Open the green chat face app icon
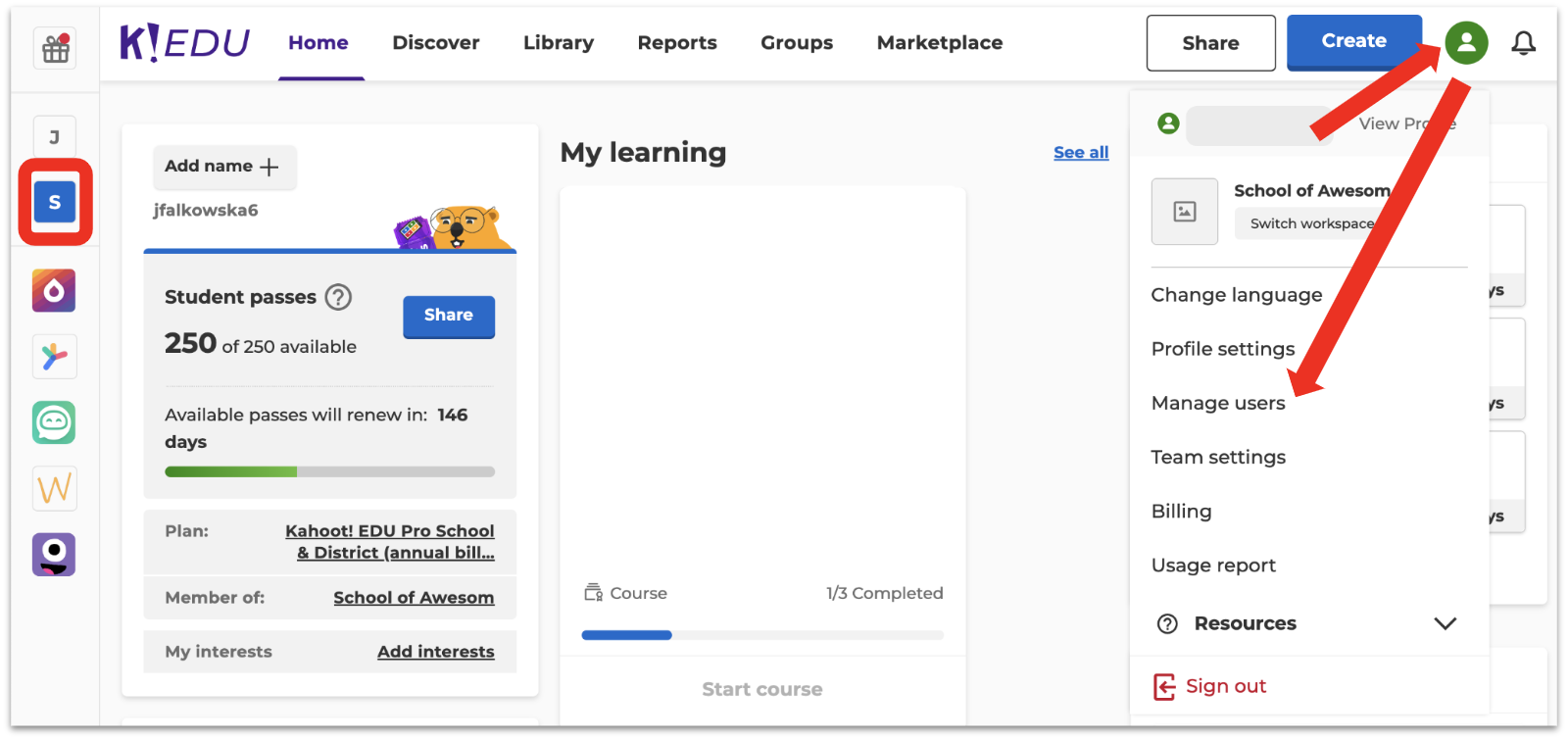The image size is (1568, 739). [x=54, y=422]
